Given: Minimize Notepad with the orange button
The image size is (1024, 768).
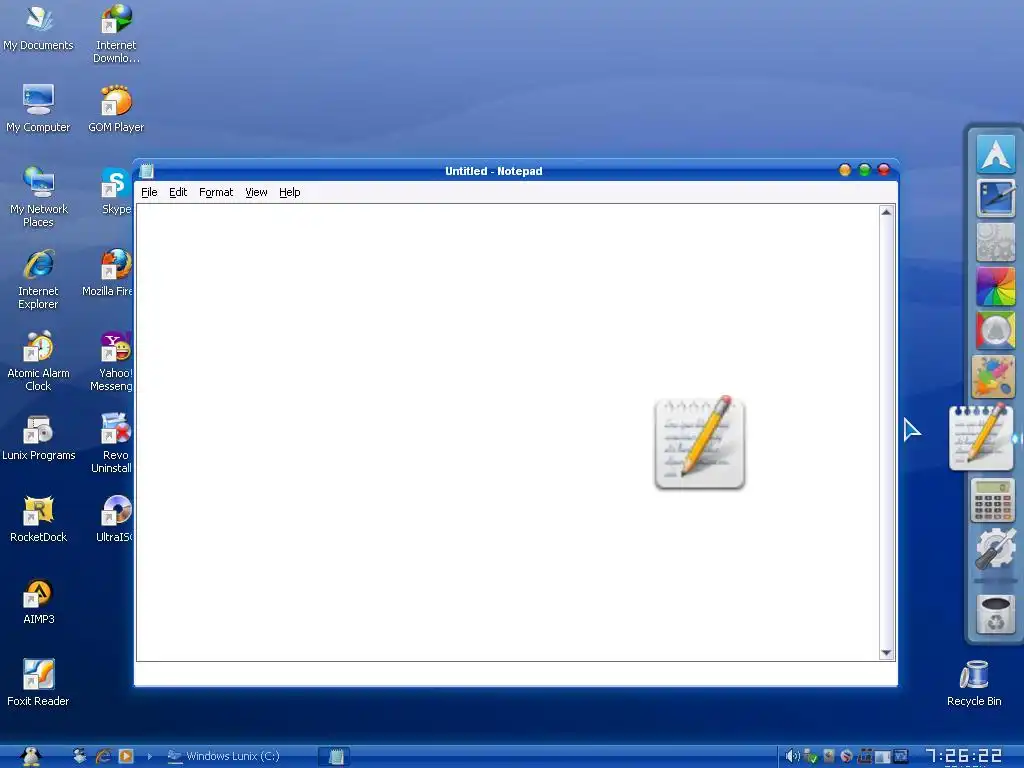Looking at the screenshot, I should [x=845, y=170].
